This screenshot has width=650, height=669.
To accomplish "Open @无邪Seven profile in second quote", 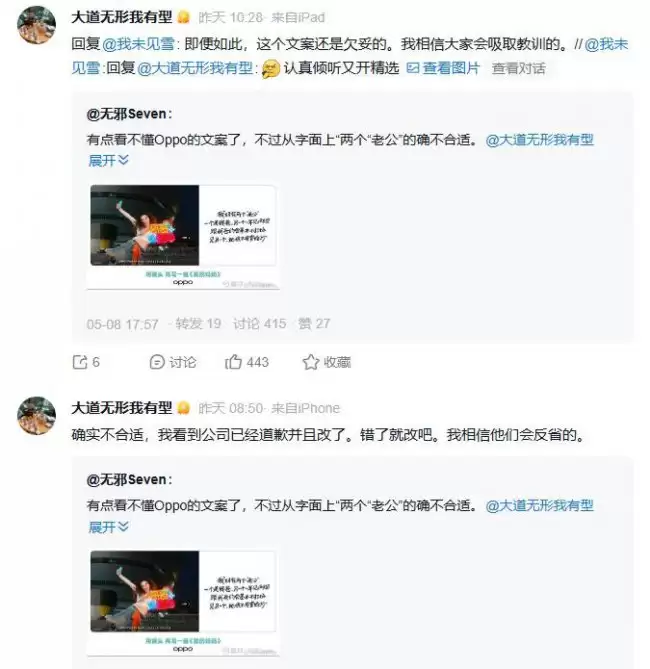I will (x=129, y=480).
